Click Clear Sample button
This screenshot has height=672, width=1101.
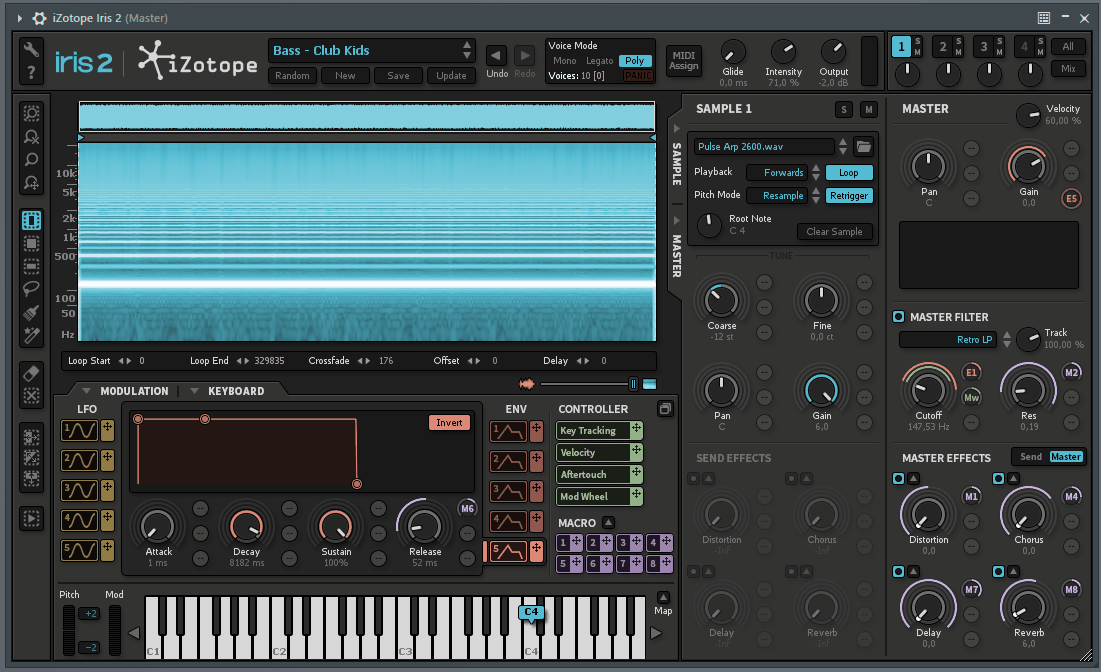click(834, 232)
